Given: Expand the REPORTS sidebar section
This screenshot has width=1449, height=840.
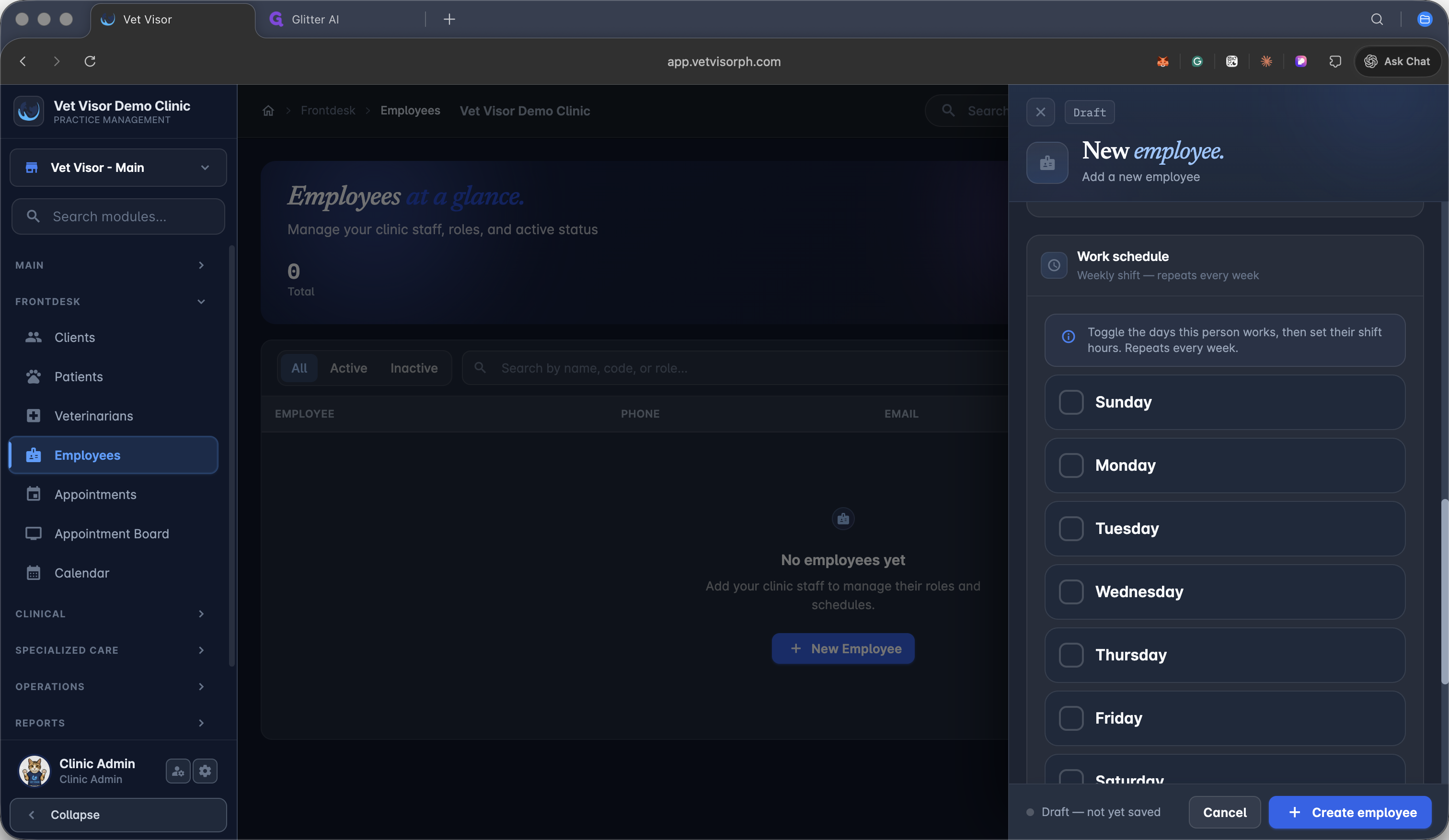Looking at the screenshot, I should (x=110, y=723).
